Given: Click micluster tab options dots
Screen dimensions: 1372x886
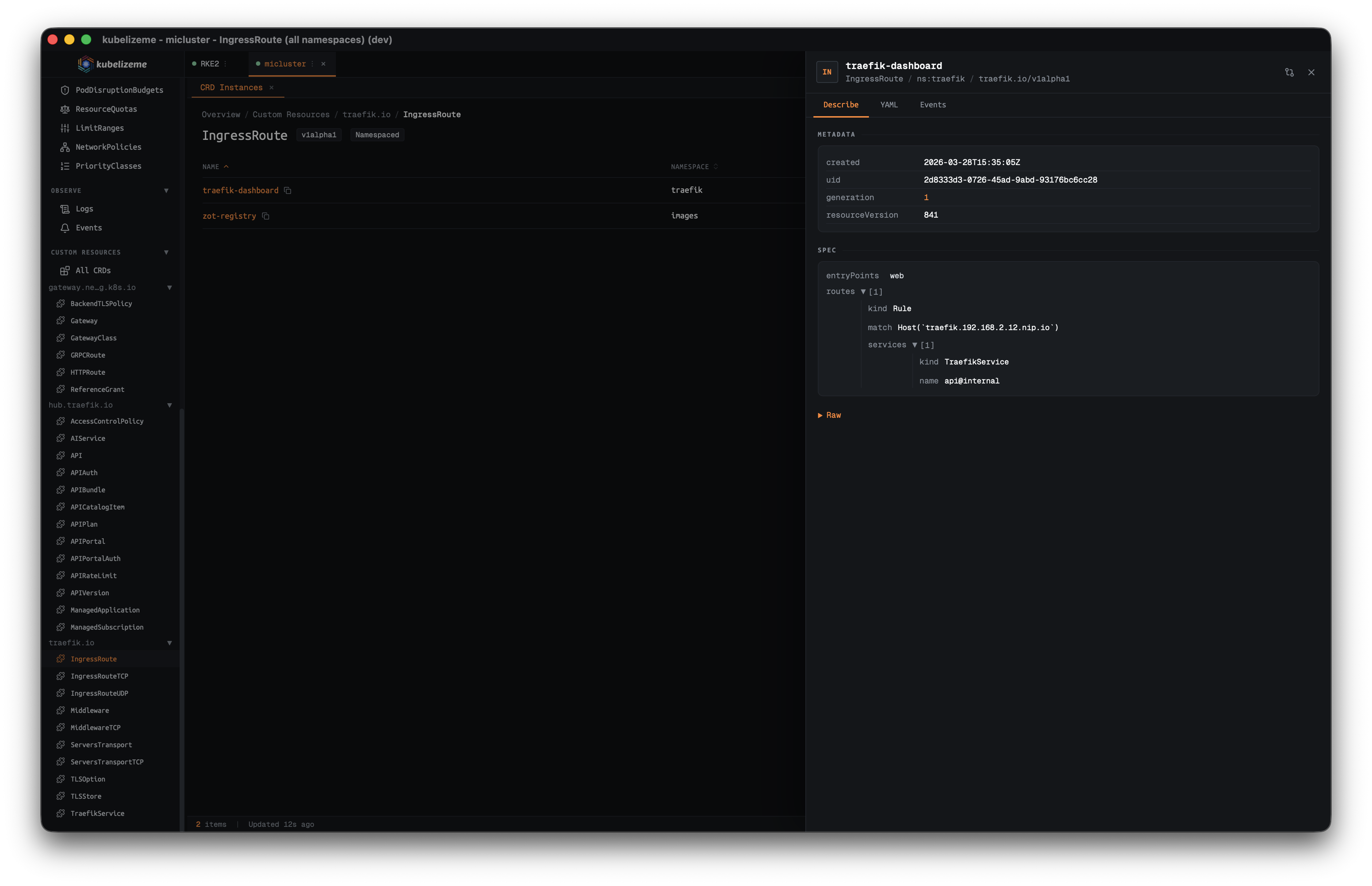Looking at the screenshot, I should 312,64.
